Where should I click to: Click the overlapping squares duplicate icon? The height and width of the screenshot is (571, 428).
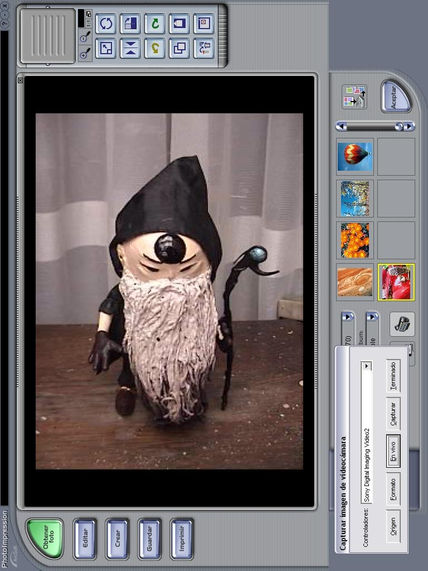[180, 48]
